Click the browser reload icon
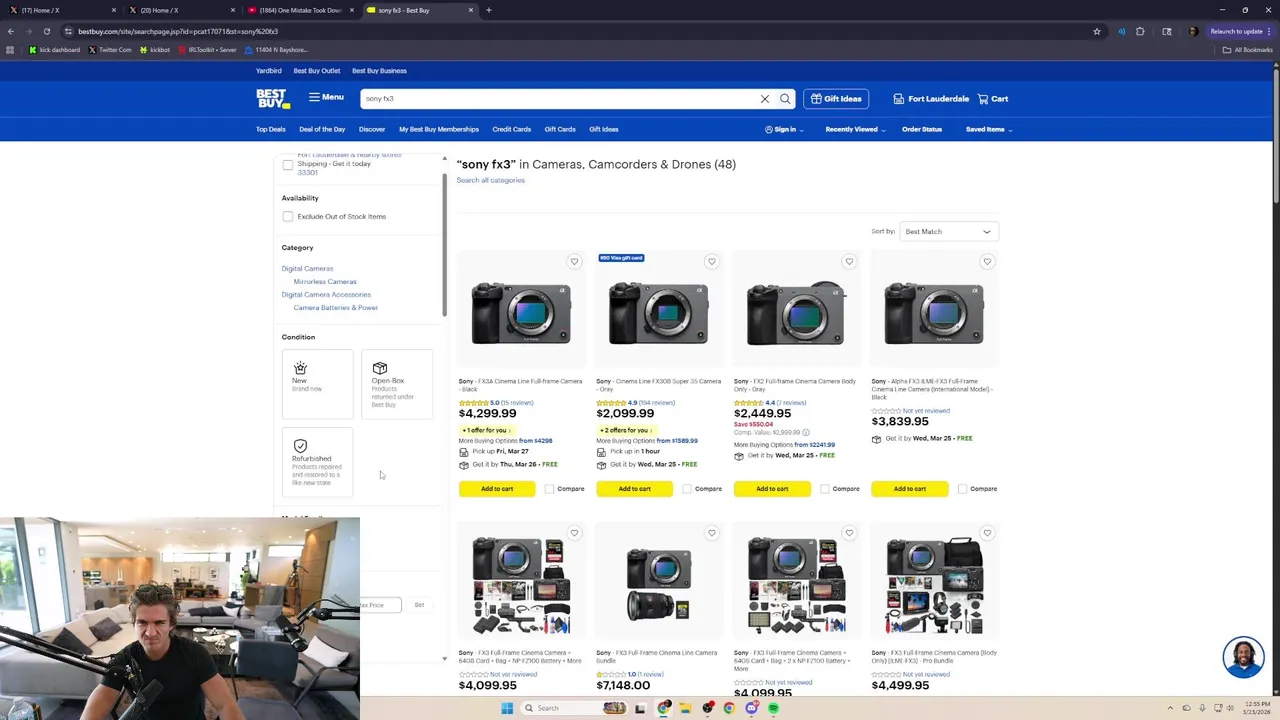This screenshot has height=720, width=1280. [46, 31]
